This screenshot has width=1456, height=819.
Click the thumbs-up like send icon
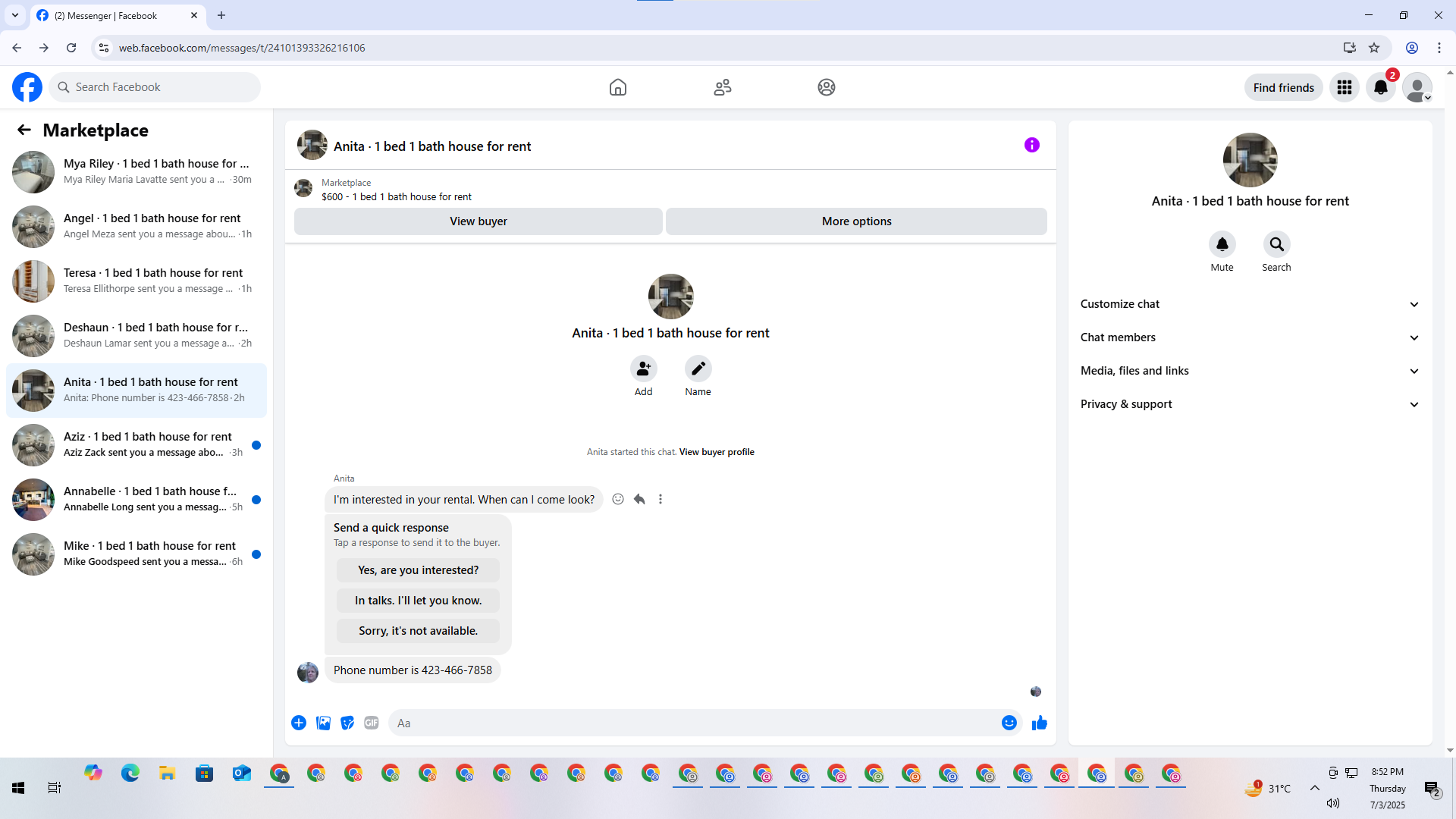1039,723
